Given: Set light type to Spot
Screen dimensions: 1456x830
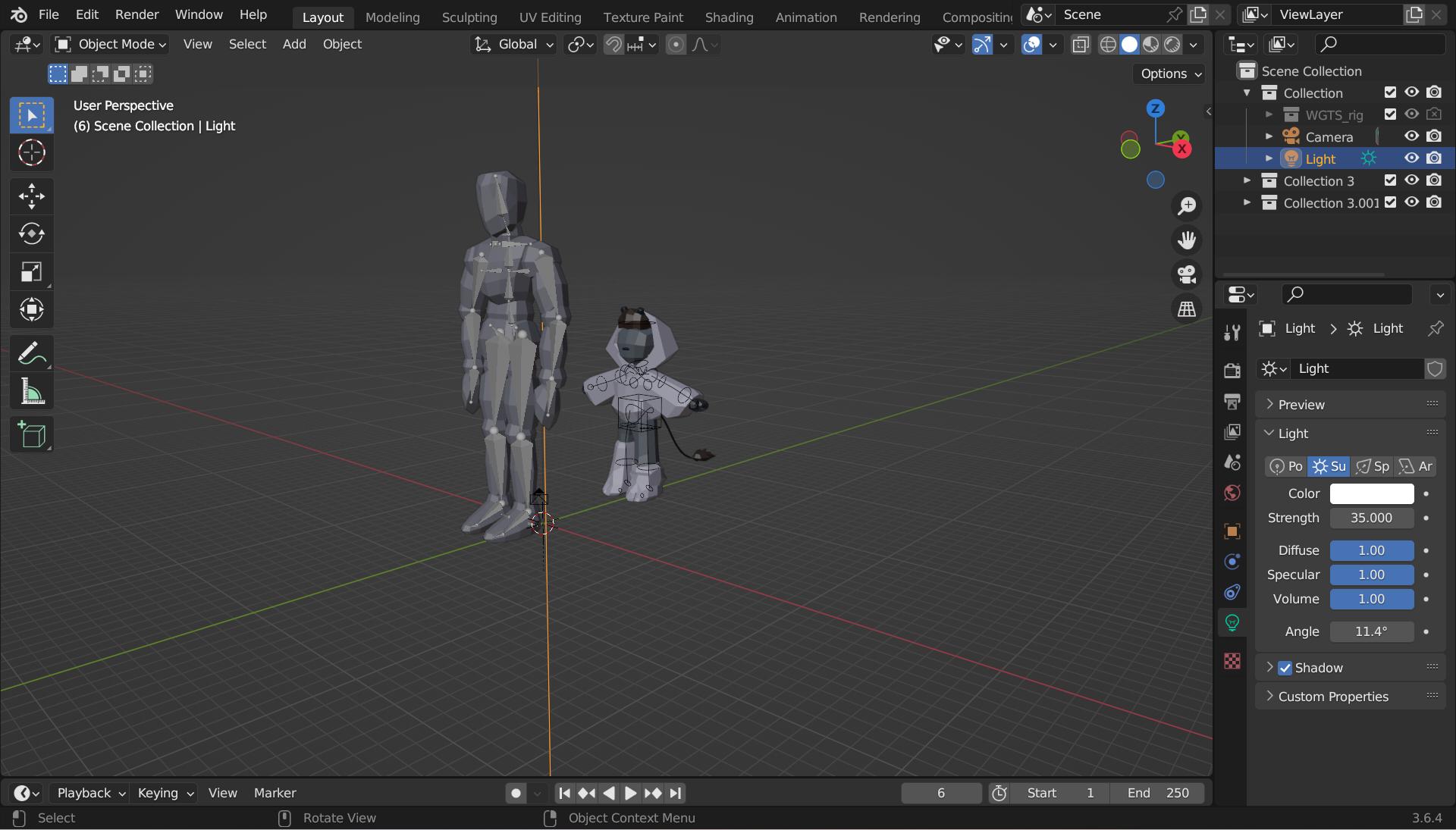Looking at the screenshot, I should pyautogui.click(x=1373, y=466).
